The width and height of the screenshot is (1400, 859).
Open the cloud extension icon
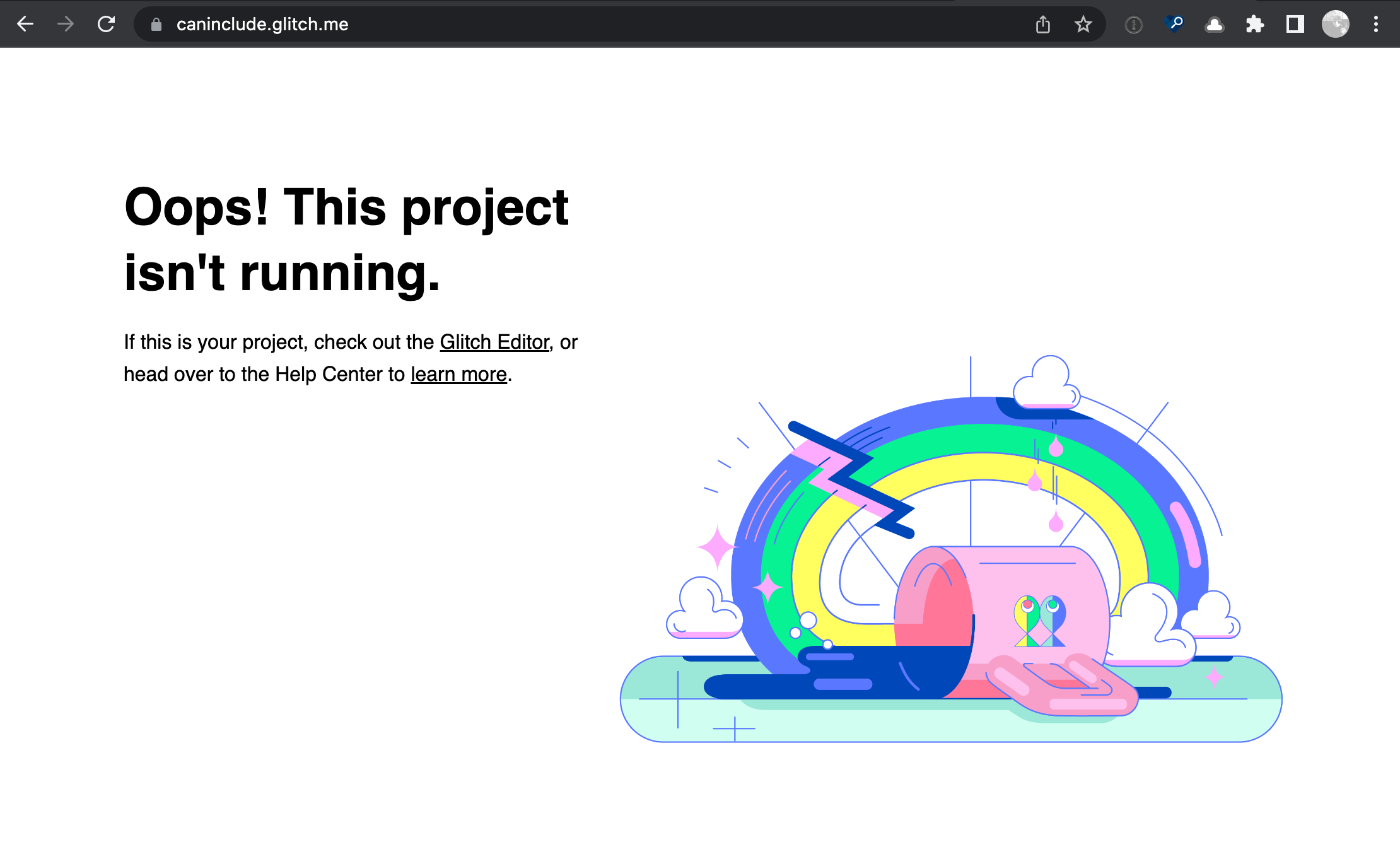(x=1215, y=25)
